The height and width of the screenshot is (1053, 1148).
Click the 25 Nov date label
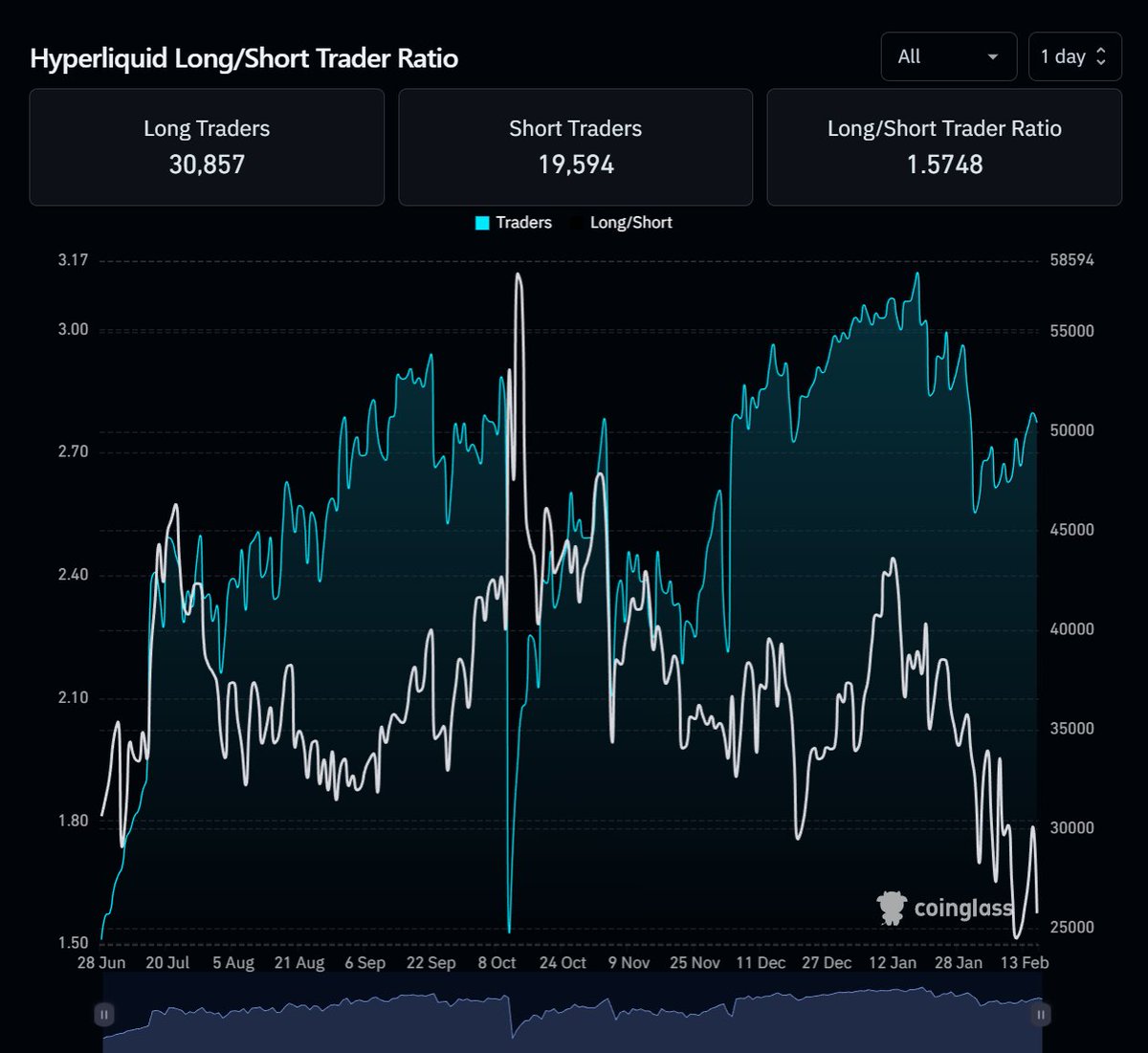pos(695,962)
